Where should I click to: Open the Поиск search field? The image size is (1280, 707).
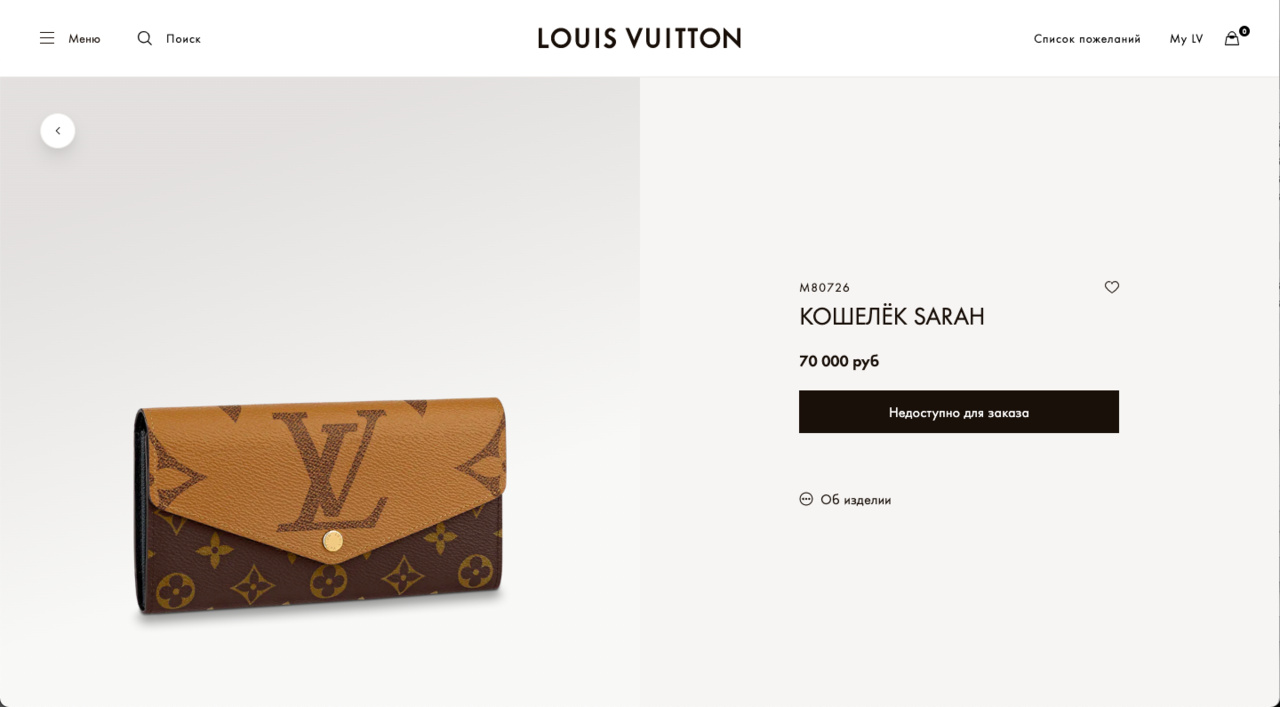point(183,39)
